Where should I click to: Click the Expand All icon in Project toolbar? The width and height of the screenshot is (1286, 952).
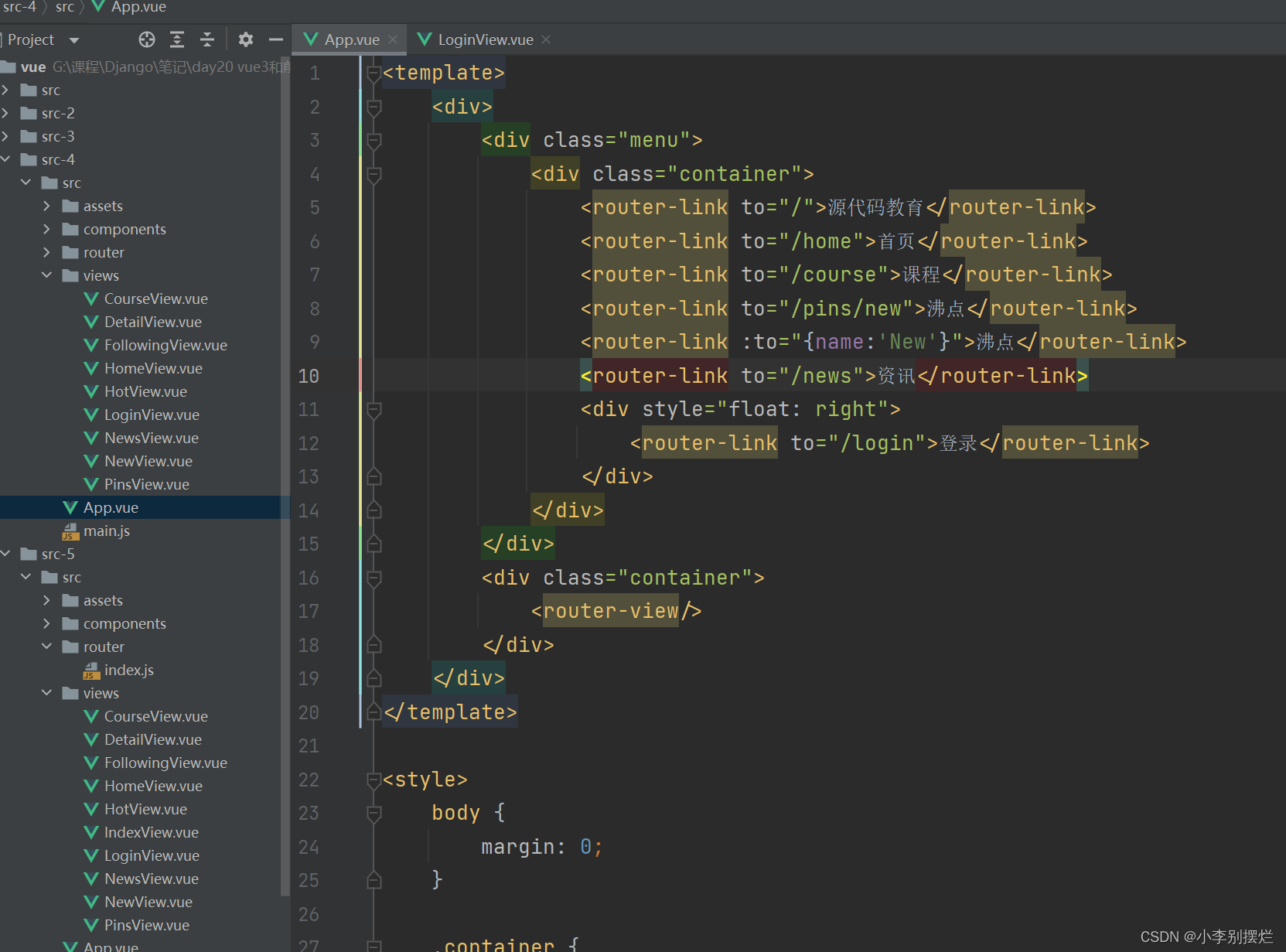tap(177, 39)
